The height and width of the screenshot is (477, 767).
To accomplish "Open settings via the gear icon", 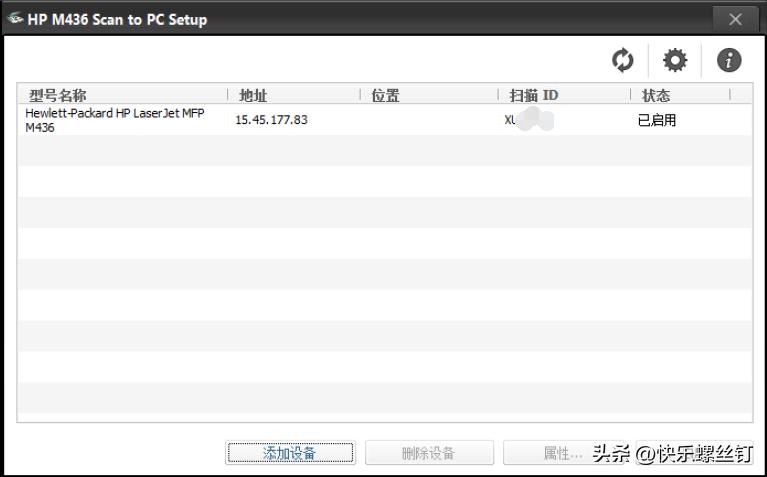I will pos(676,61).
